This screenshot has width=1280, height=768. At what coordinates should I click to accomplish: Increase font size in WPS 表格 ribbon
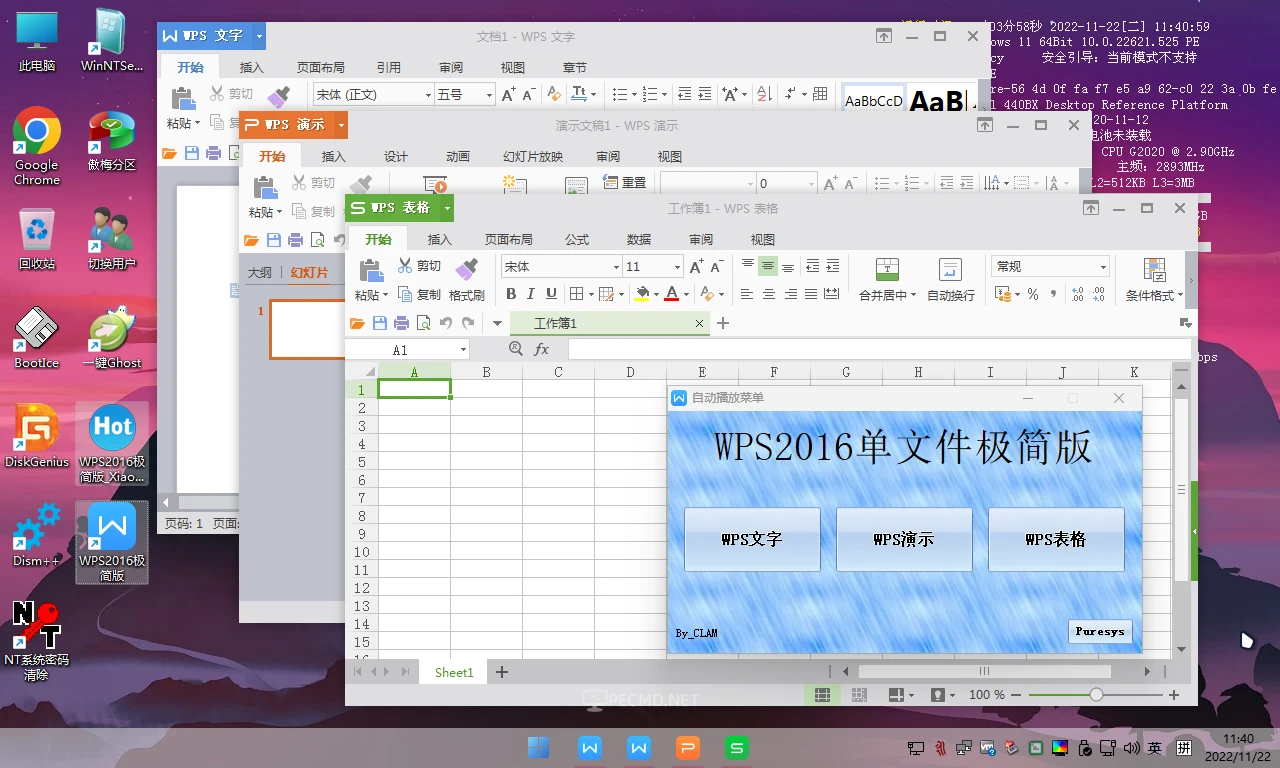(697, 267)
